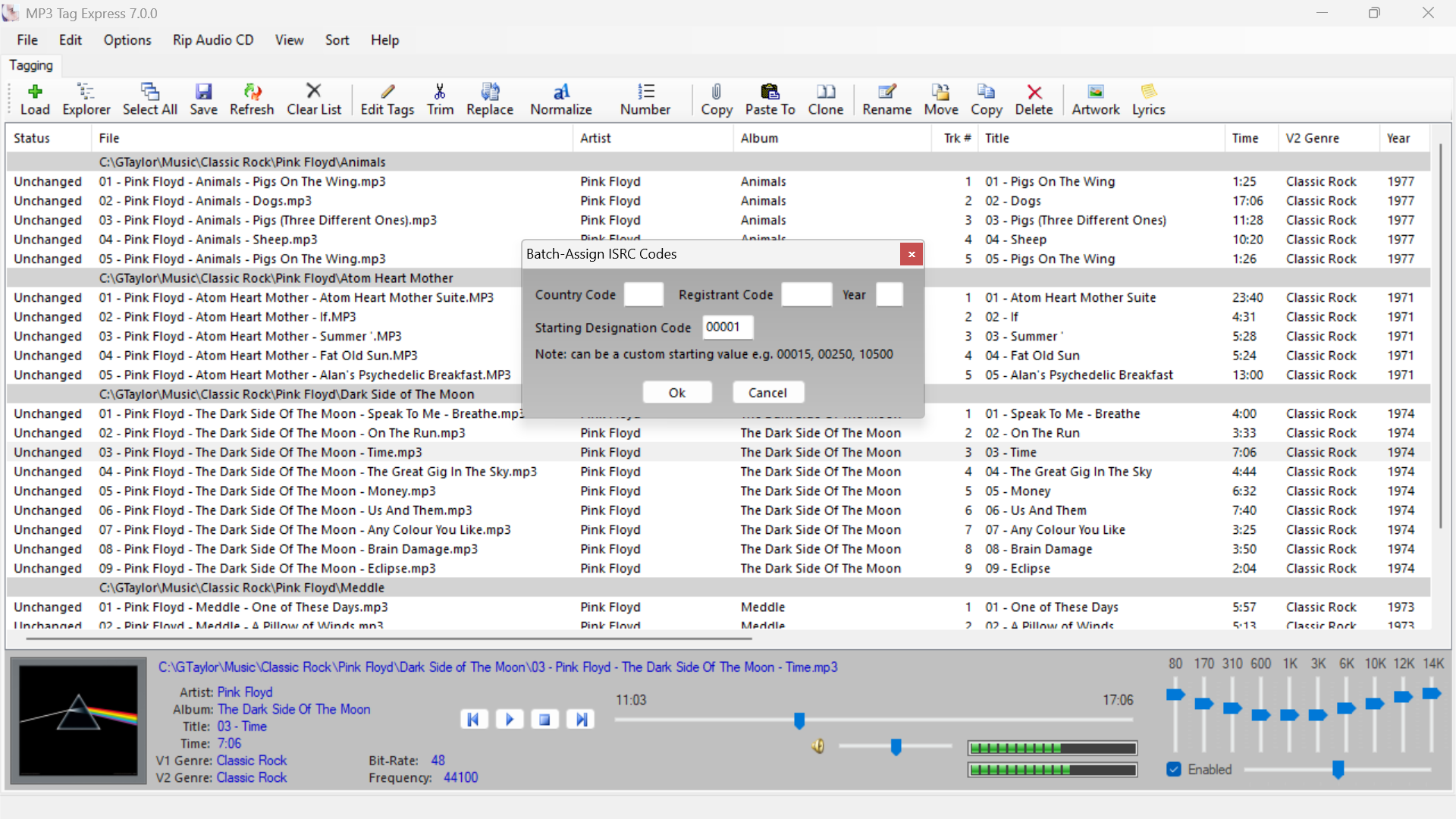Open the Explorer tool

86,99
